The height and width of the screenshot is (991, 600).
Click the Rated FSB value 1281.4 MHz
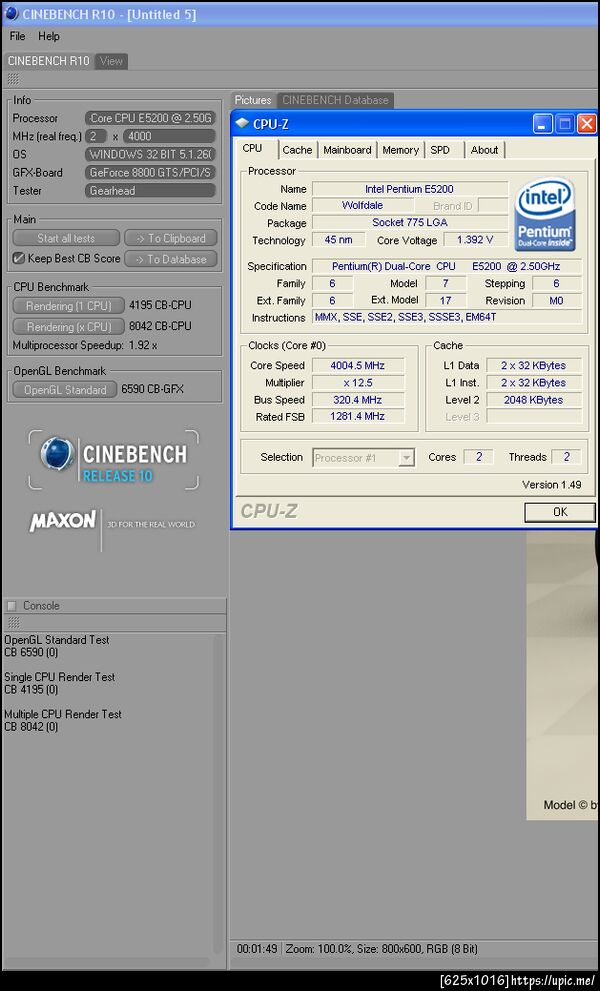(x=358, y=416)
